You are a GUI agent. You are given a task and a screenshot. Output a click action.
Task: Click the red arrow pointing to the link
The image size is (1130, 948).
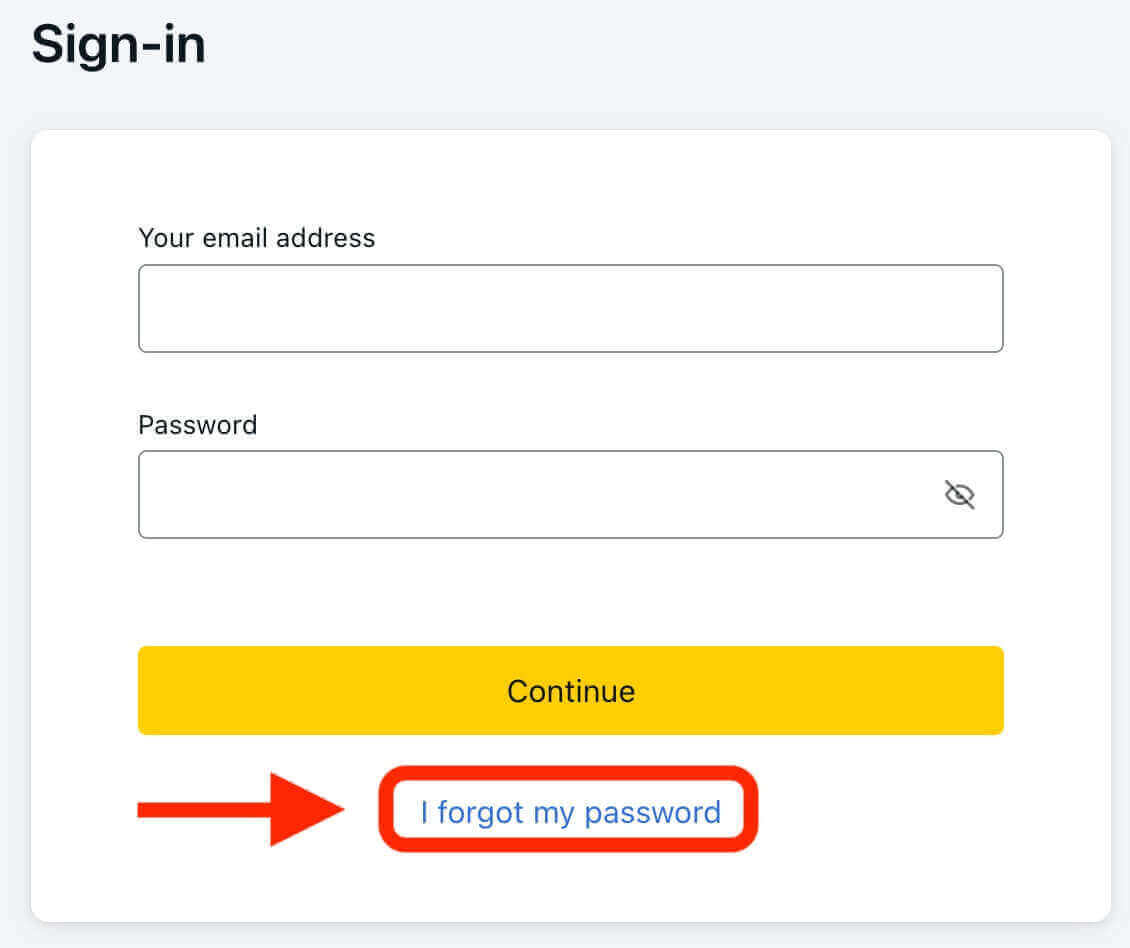click(x=240, y=810)
